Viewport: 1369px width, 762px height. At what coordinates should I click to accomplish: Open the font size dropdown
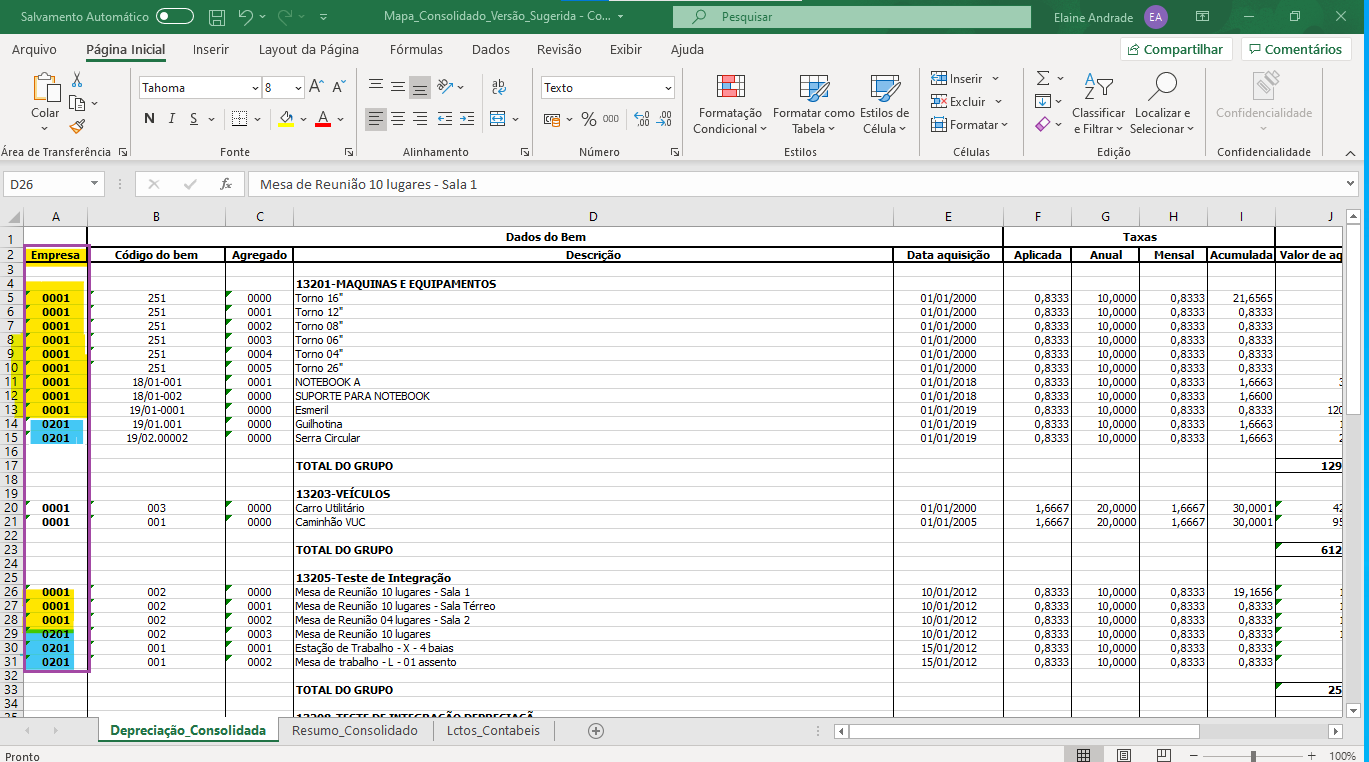click(x=297, y=88)
